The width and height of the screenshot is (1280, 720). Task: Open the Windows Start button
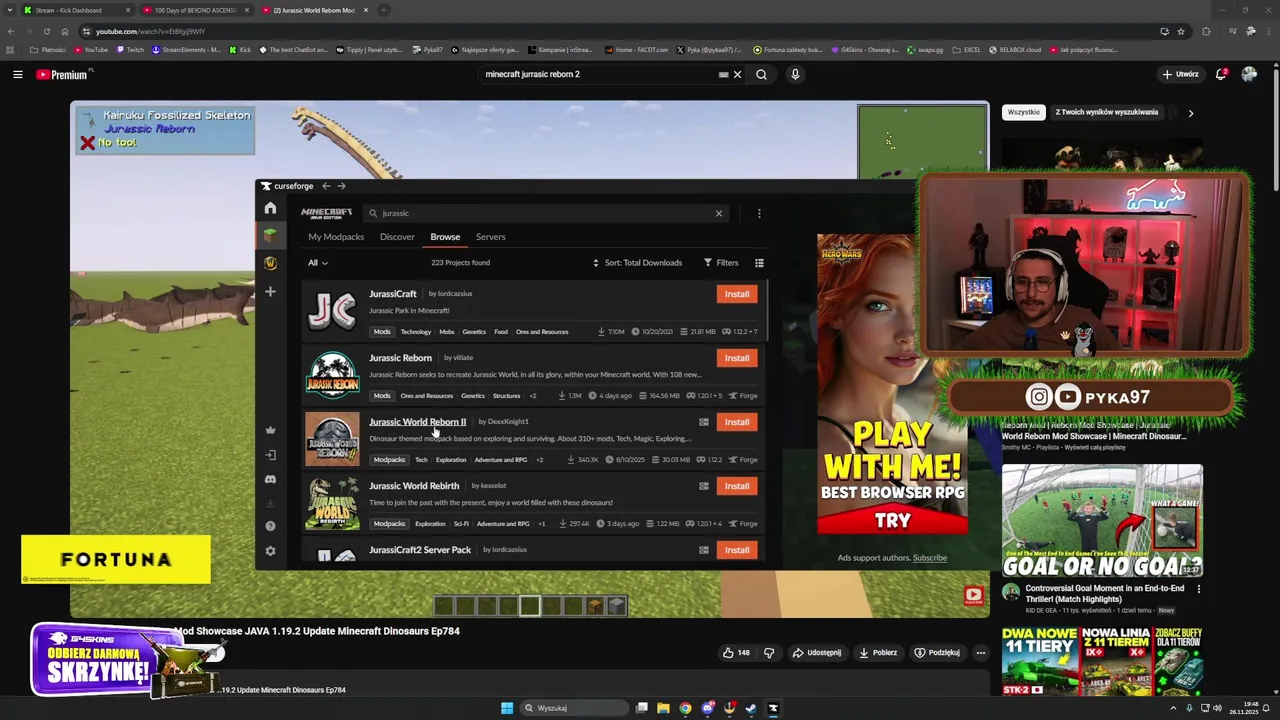[x=507, y=708]
